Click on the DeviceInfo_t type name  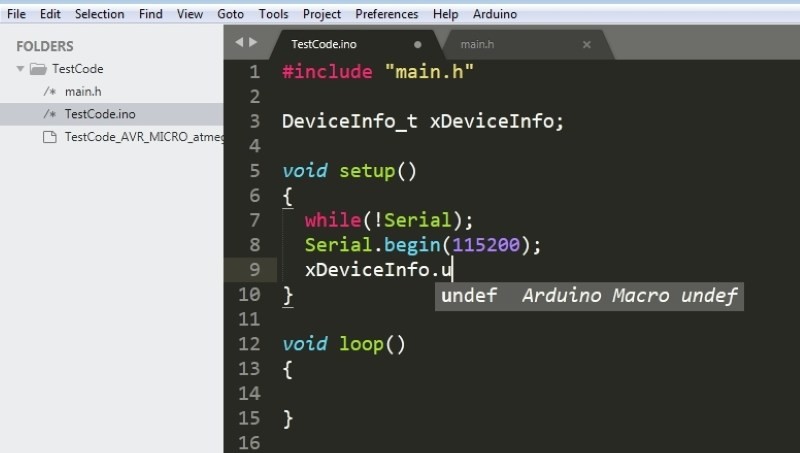[350, 121]
